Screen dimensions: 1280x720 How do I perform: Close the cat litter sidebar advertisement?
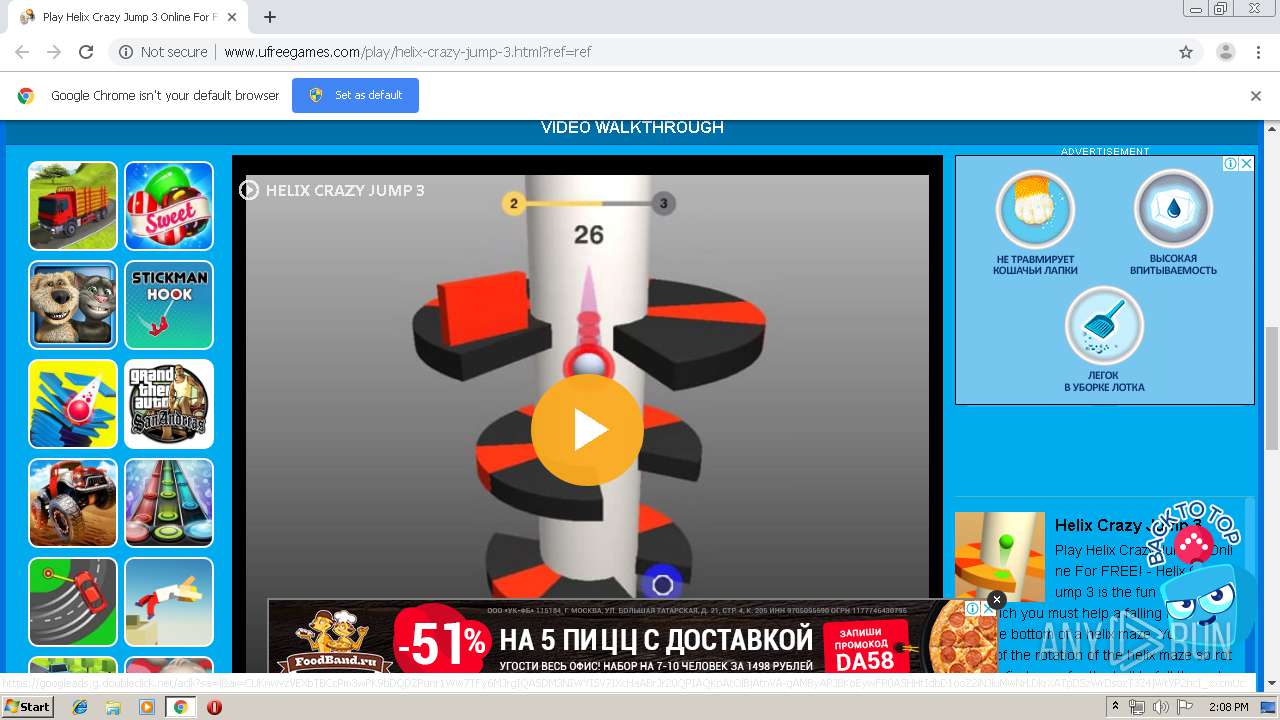pyautogui.click(x=1246, y=164)
